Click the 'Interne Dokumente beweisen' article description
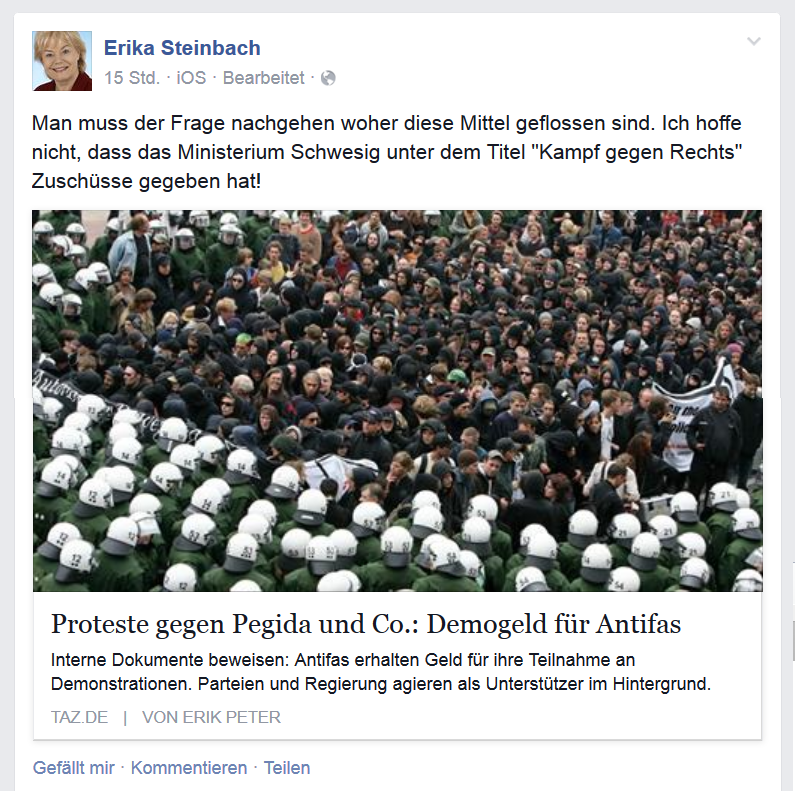Image resolution: width=795 pixels, height=791 pixels. click(381, 672)
